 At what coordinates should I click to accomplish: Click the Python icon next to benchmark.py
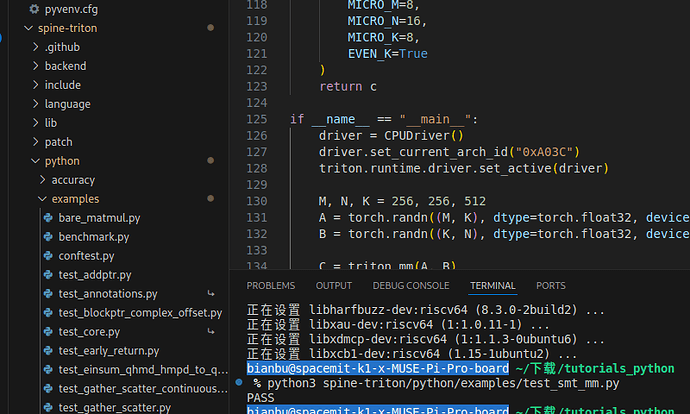click(47, 237)
